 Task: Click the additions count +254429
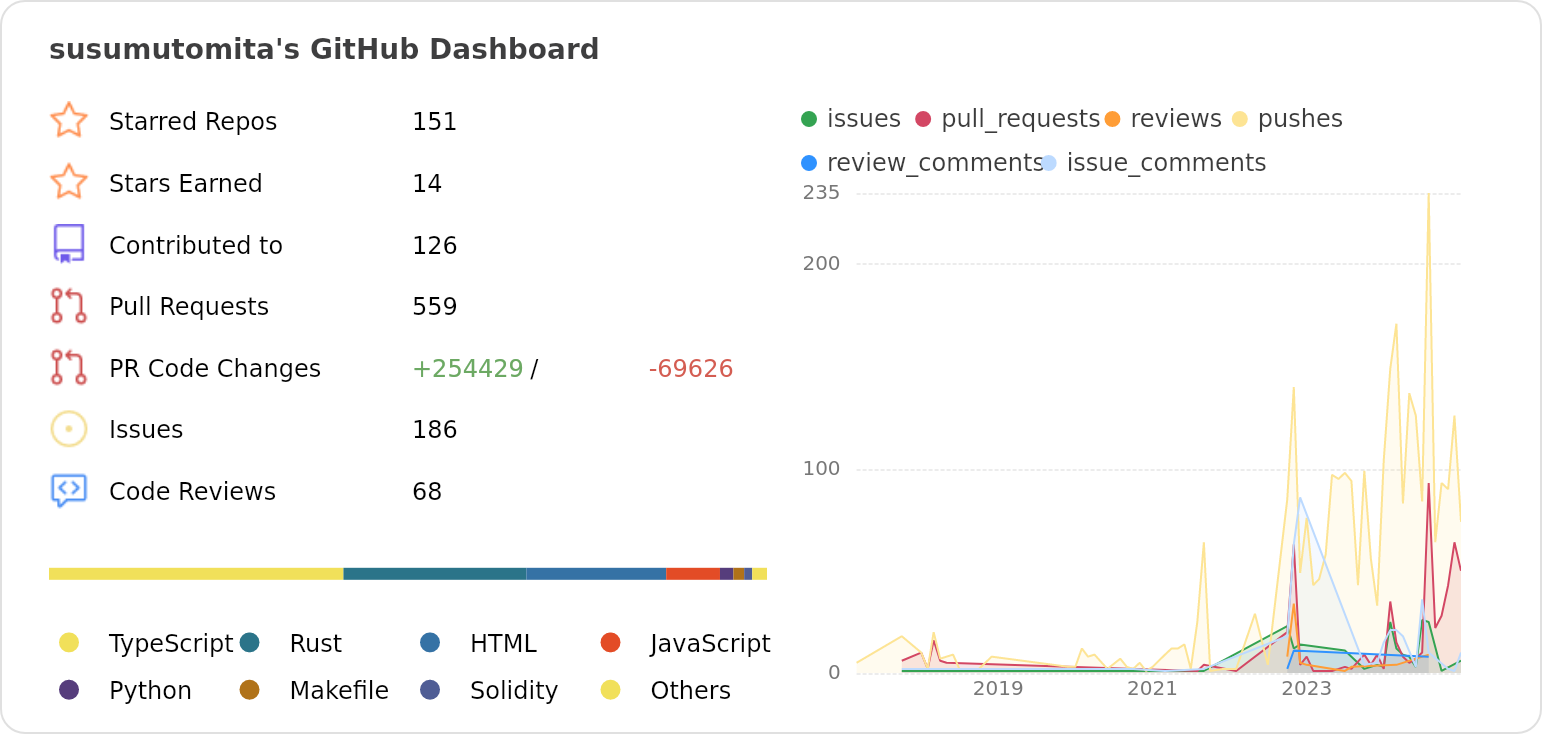(468, 369)
